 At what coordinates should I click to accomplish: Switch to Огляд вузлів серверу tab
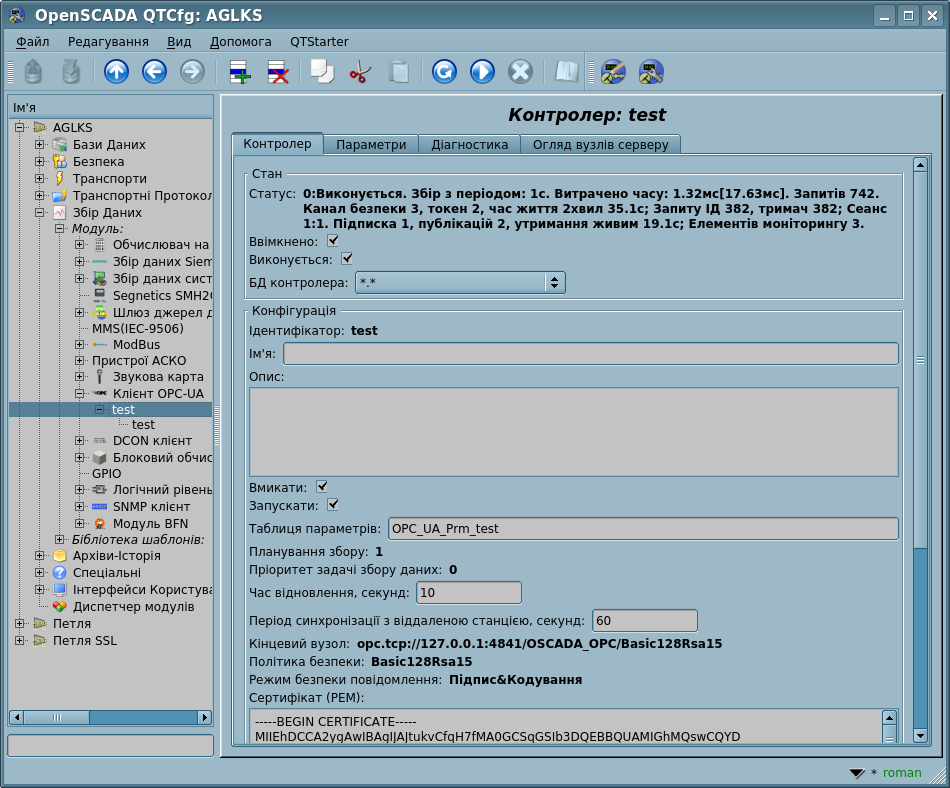click(600, 145)
